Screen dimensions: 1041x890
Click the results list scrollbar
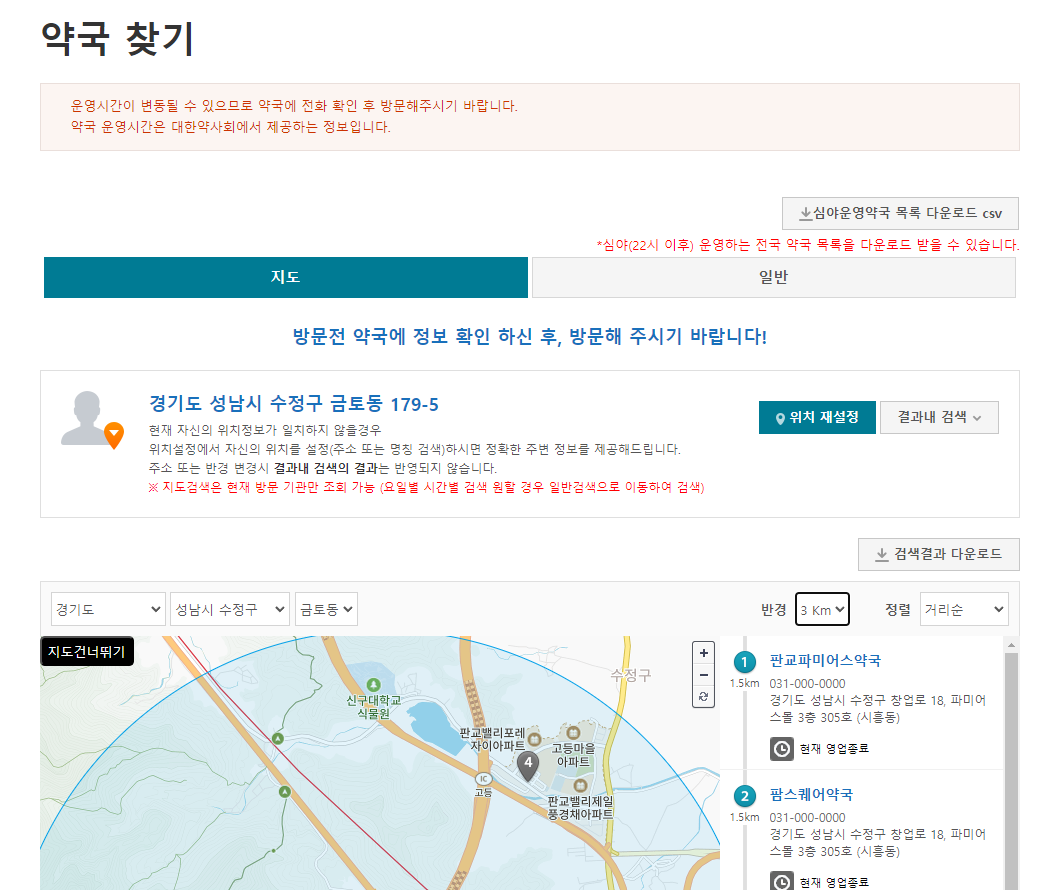tap(1011, 770)
